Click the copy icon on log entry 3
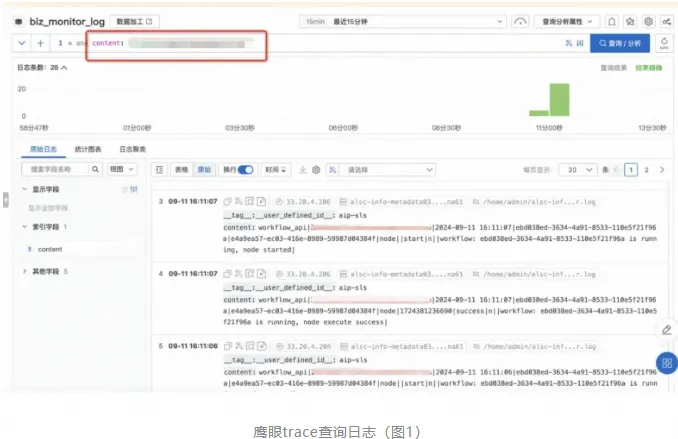The height and width of the screenshot is (439, 678). pos(227,202)
